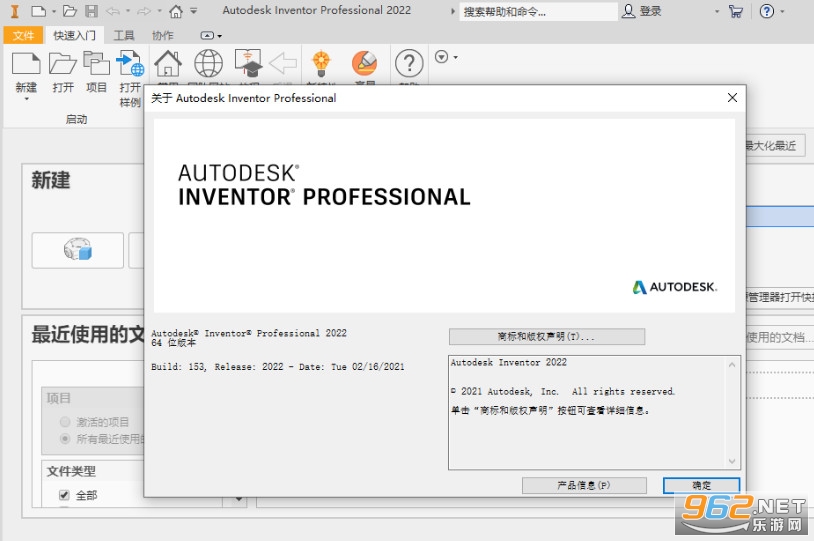Expand dropdown next to quick access New icon

[53, 11]
